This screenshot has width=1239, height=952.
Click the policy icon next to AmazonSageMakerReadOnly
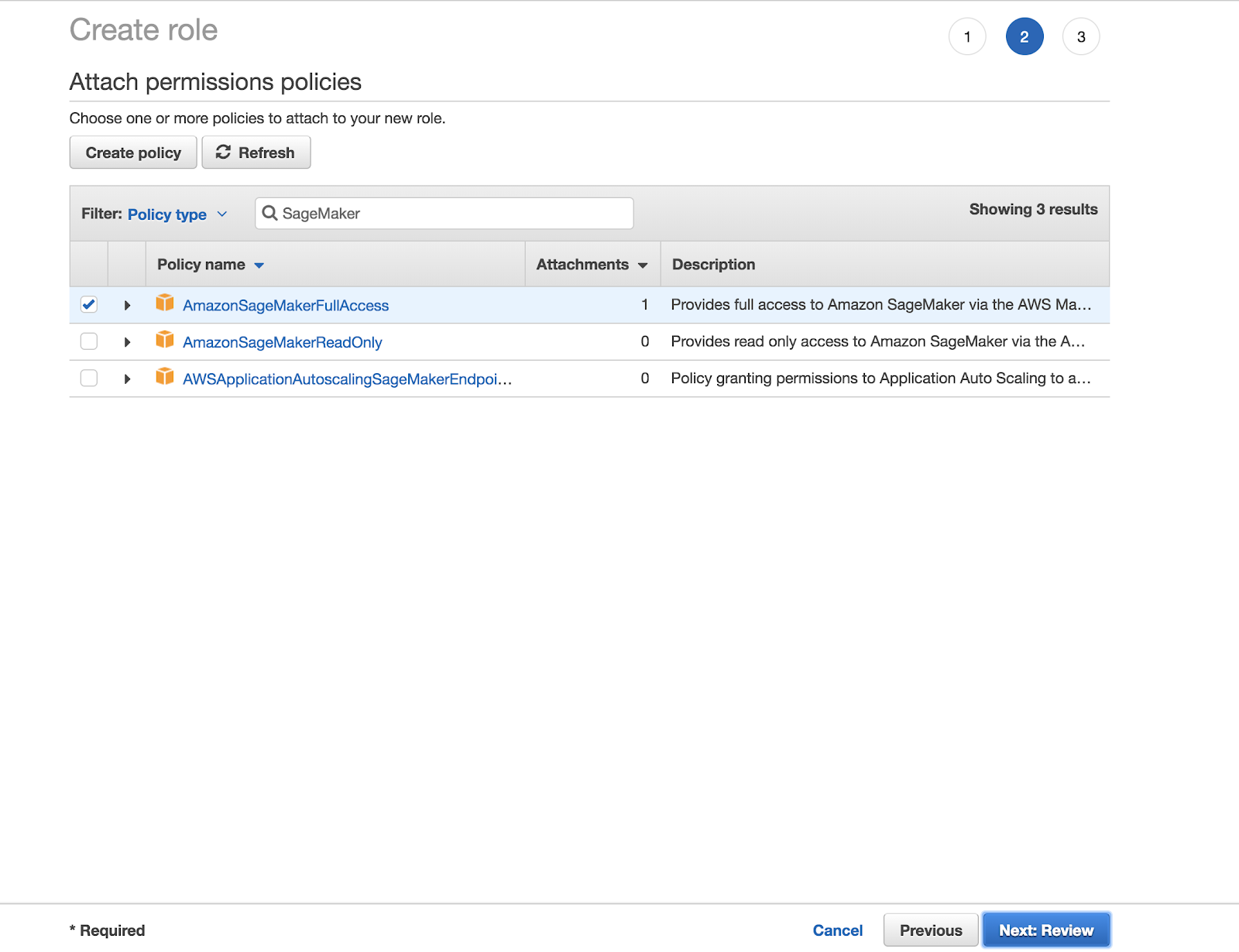click(x=164, y=340)
